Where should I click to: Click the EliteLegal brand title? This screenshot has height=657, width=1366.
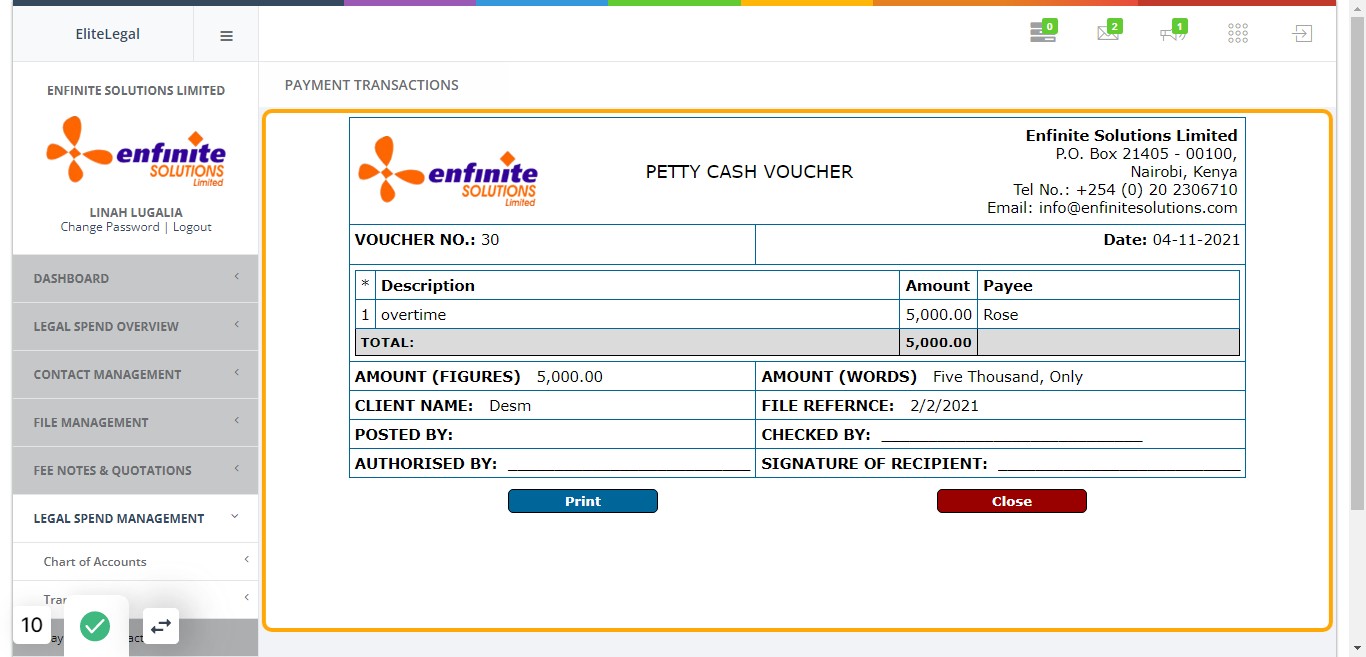(108, 34)
